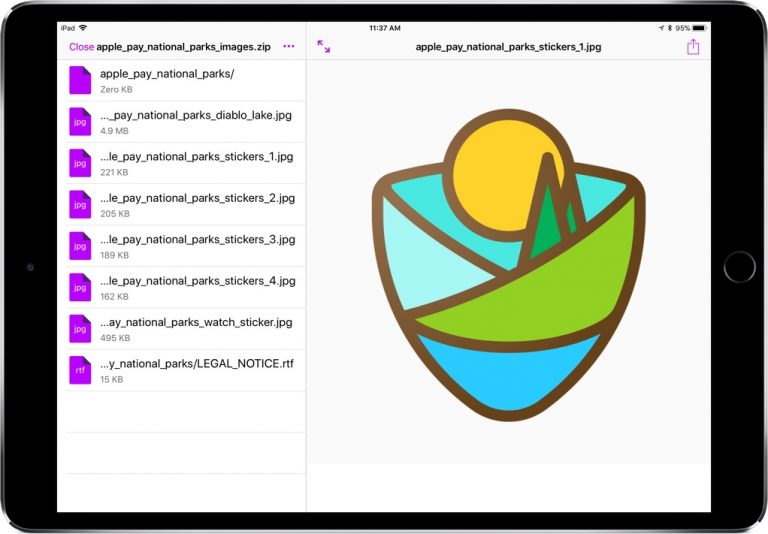Tap the 4.9 MB size label

coord(114,131)
